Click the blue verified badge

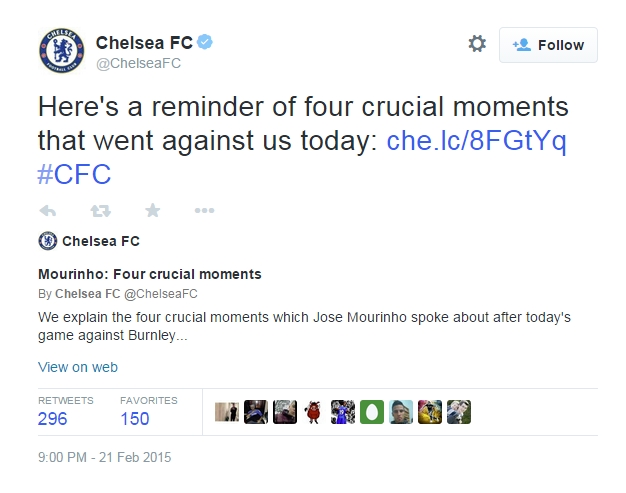pos(205,43)
